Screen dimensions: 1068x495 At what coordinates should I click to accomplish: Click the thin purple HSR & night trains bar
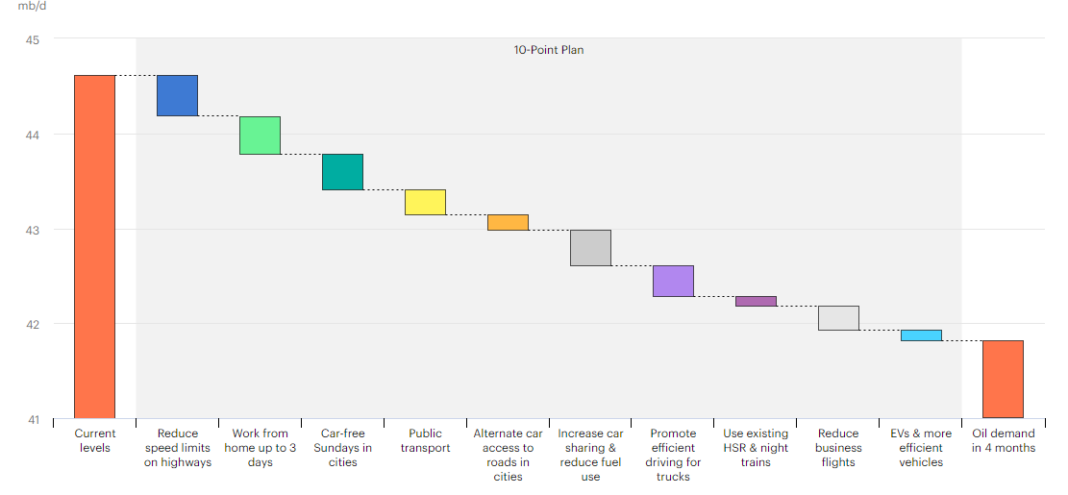(x=755, y=301)
